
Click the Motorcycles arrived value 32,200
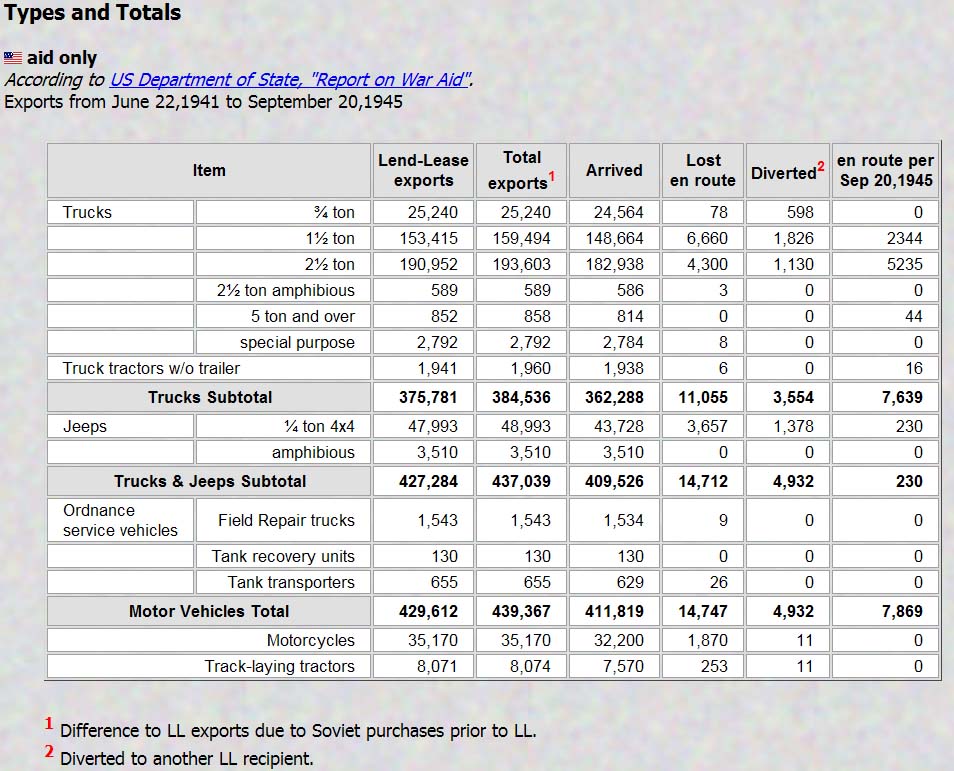coord(619,640)
